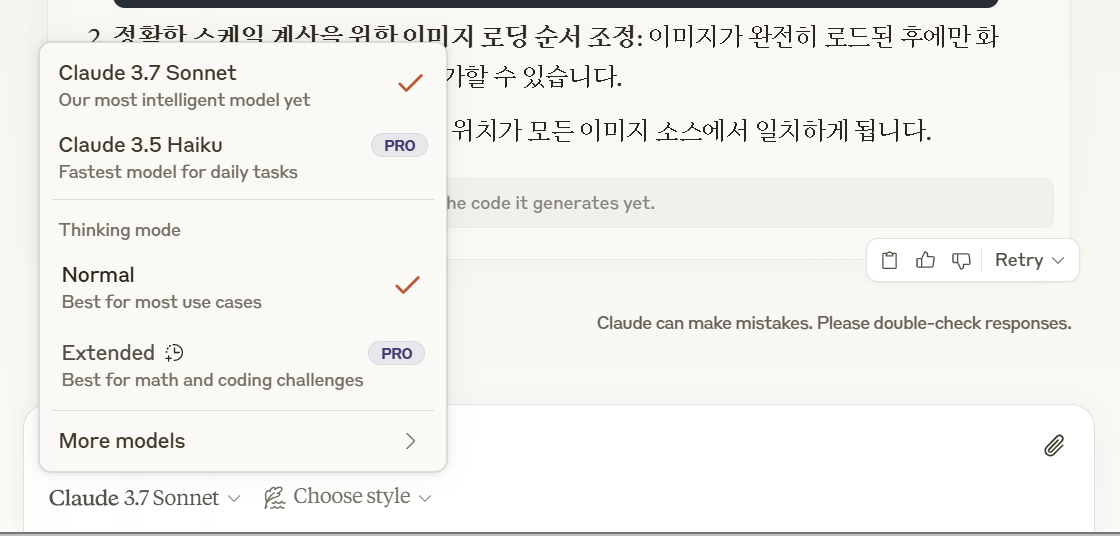Screen dimensions: 1120x536
Task: Click 'Claude can make mistakes' disclaimer text
Action: click(834, 323)
